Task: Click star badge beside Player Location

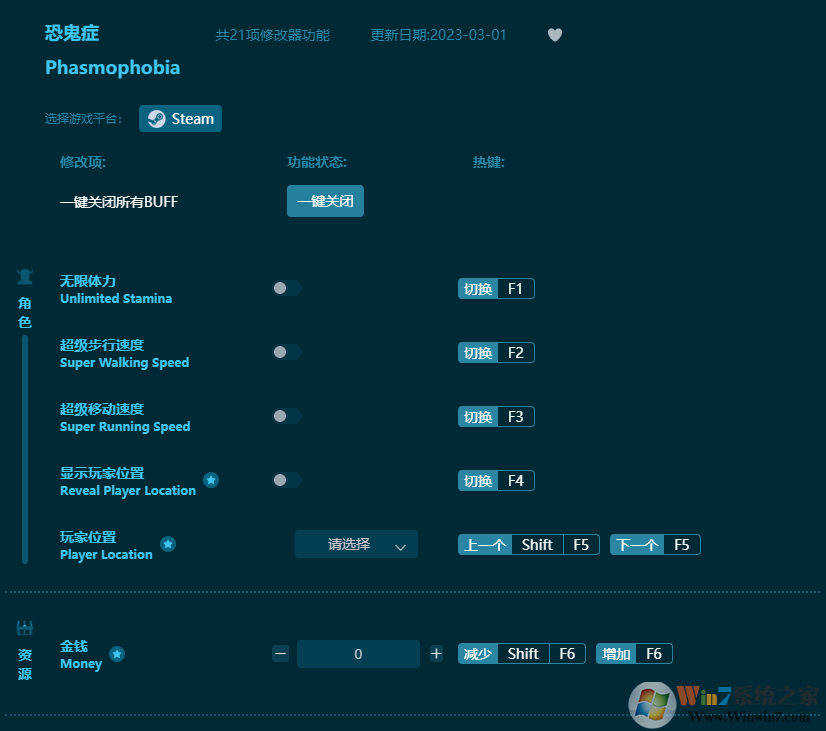Action: [168, 544]
